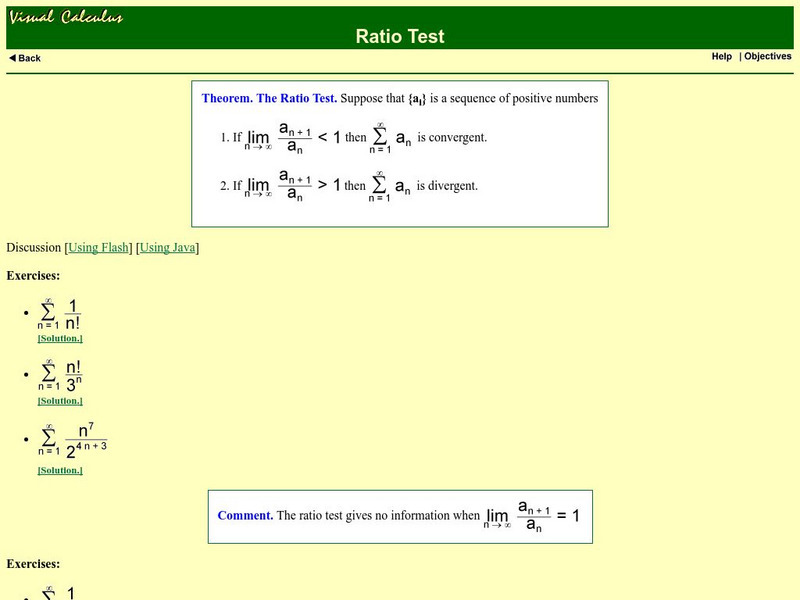
Task: Click the 'is convergent.' text
Action: click(x=452, y=137)
